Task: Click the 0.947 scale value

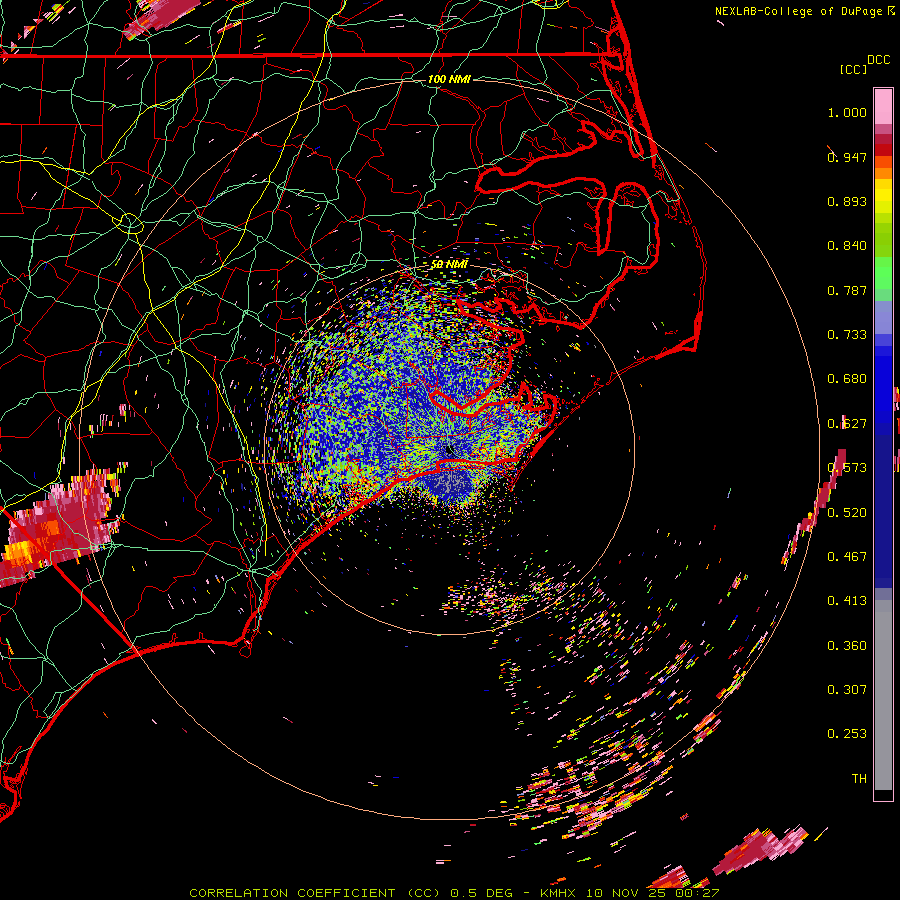Action: (x=847, y=157)
